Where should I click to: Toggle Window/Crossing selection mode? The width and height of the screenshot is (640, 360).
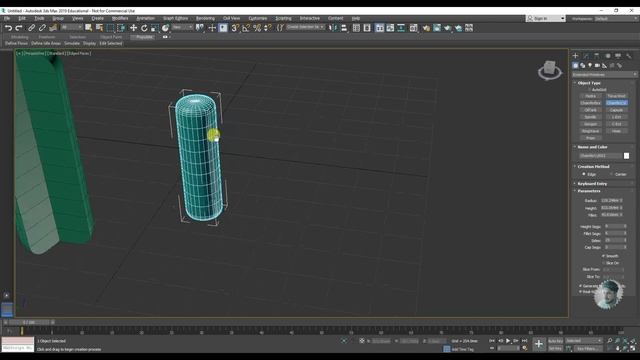[121, 28]
